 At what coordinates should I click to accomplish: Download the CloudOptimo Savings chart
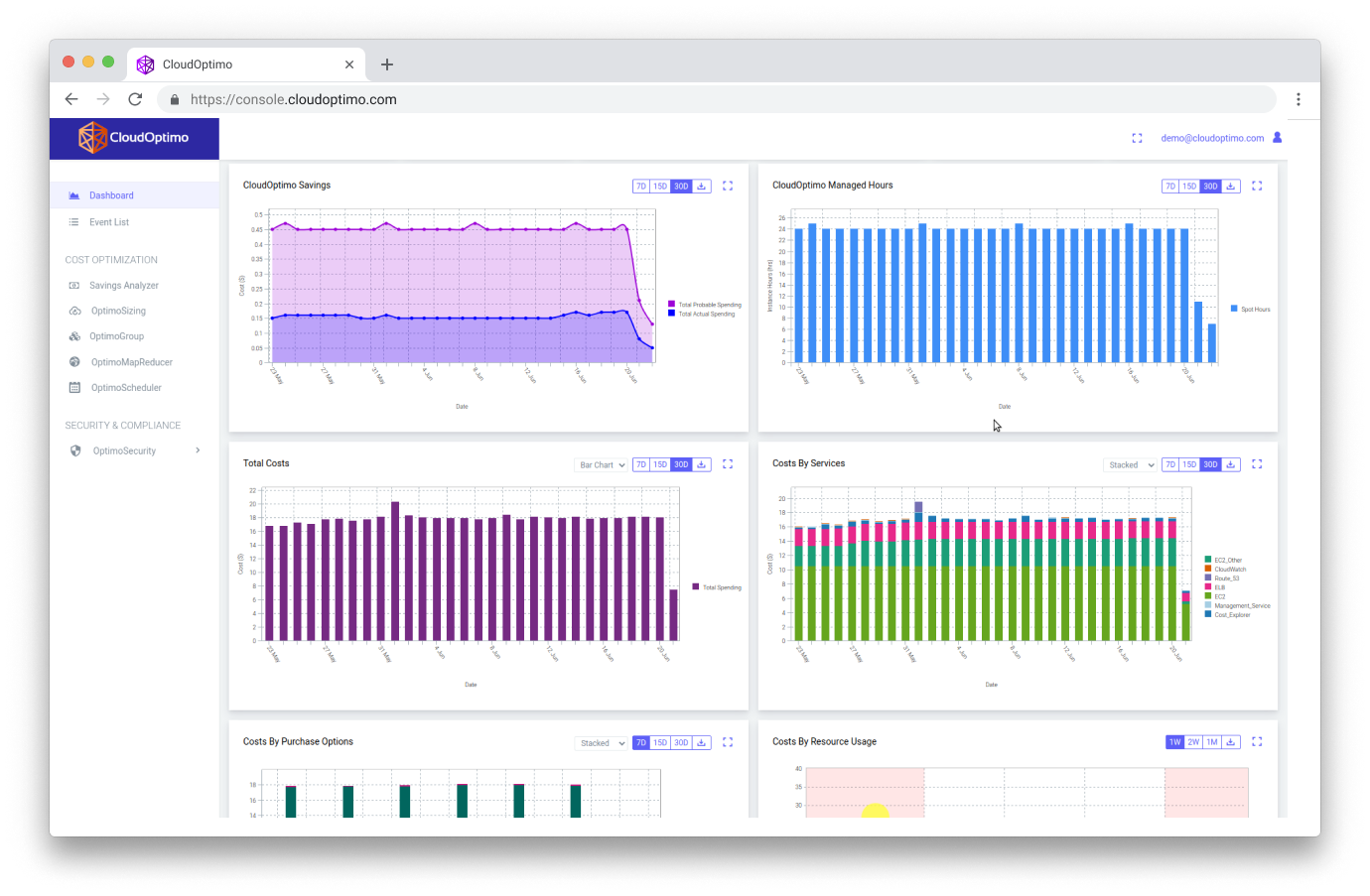point(702,187)
